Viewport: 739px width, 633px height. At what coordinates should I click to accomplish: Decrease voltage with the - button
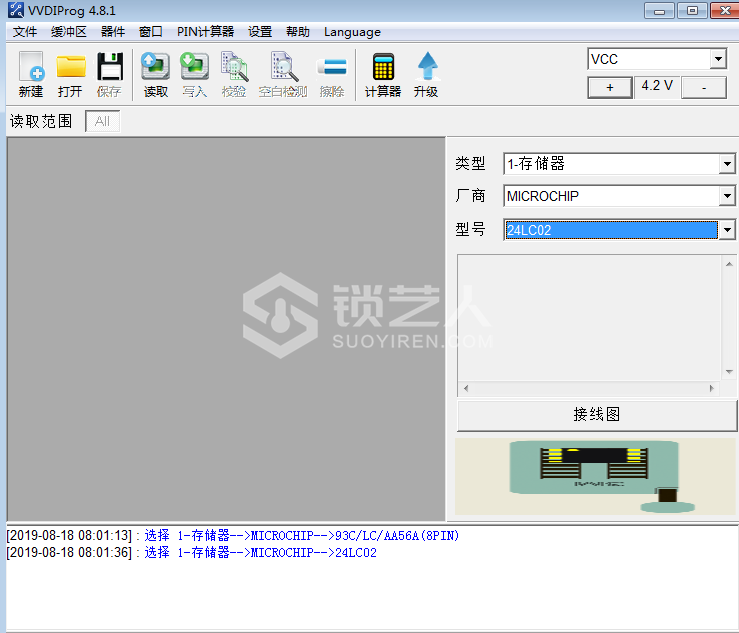point(704,87)
